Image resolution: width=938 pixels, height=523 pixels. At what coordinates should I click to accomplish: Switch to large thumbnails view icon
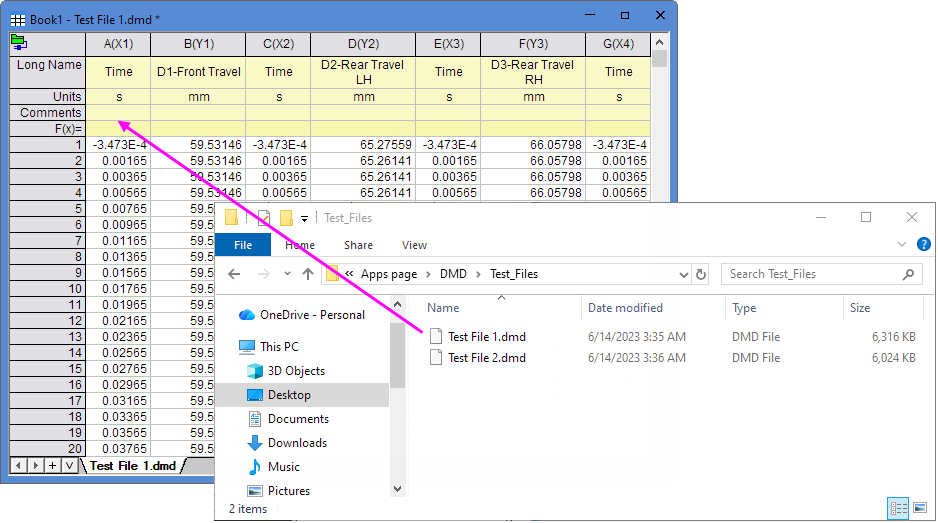[919, 508]
